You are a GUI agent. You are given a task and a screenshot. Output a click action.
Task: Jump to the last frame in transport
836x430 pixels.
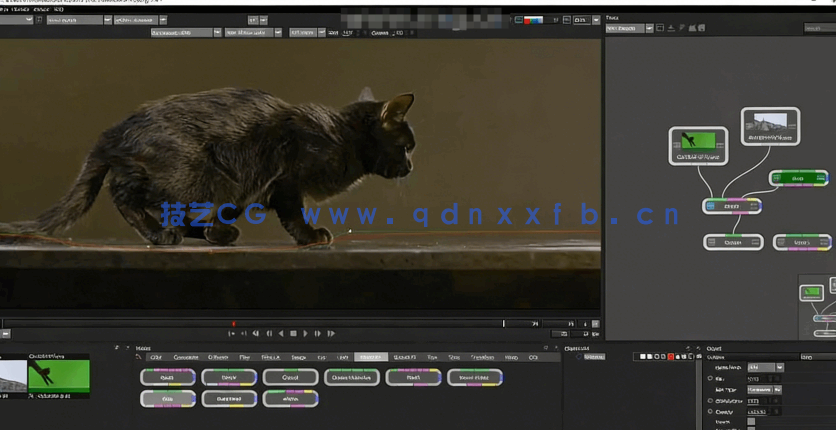tap(331, 334)
